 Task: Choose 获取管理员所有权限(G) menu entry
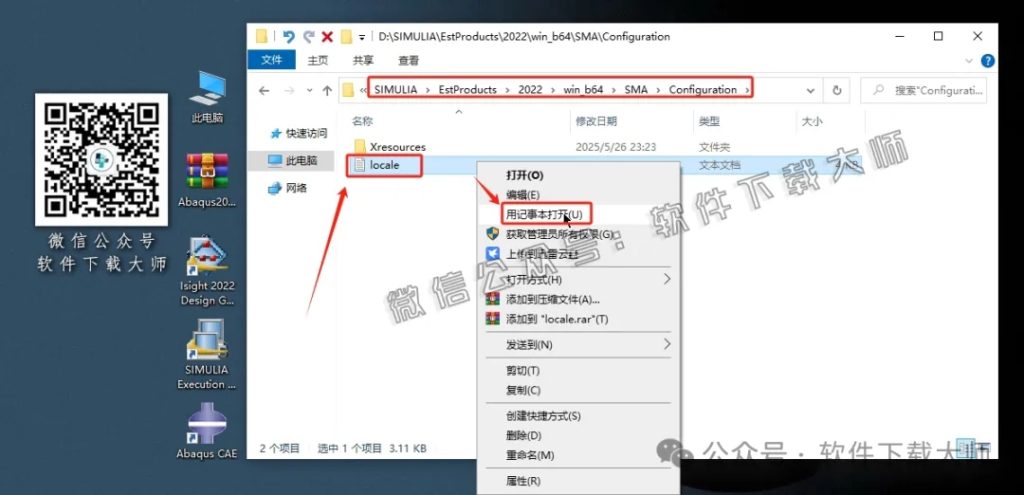point(560,234)
